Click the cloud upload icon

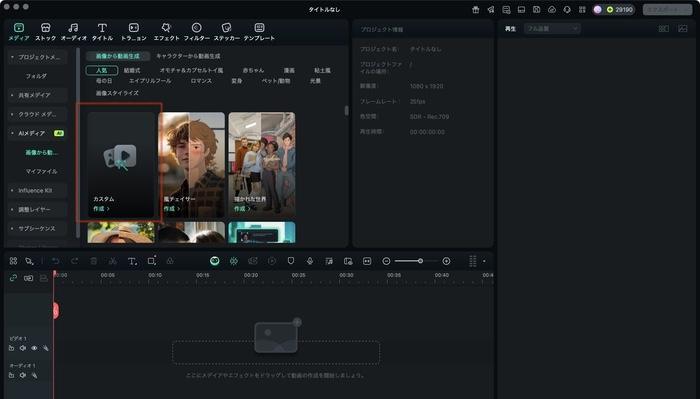coord(552,9)
